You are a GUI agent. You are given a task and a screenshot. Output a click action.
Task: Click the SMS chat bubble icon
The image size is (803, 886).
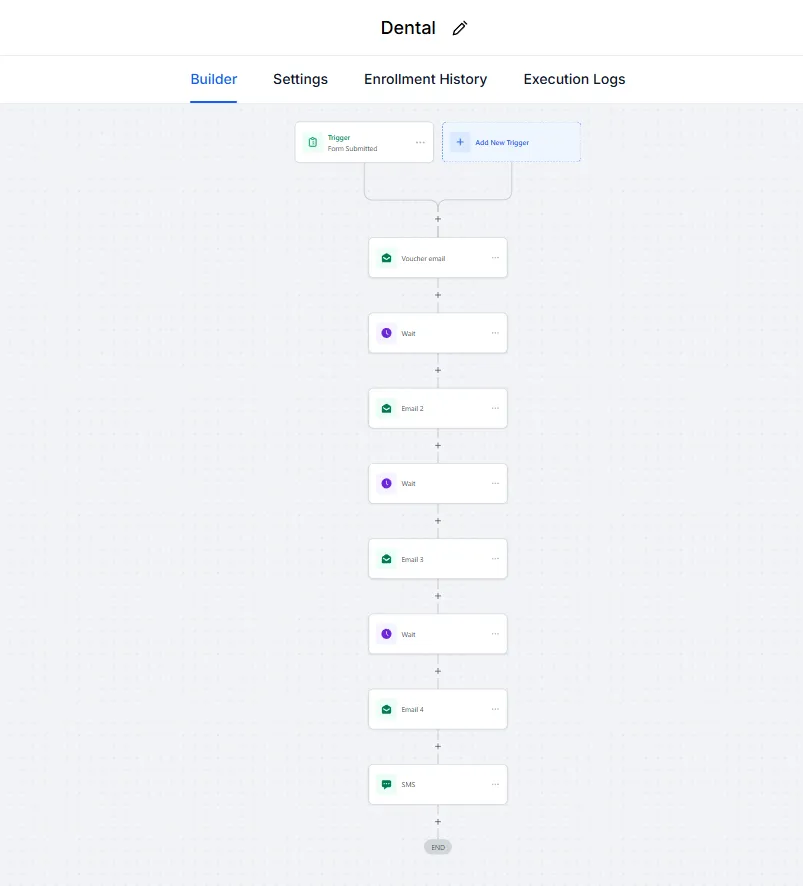tap(386, 785)
